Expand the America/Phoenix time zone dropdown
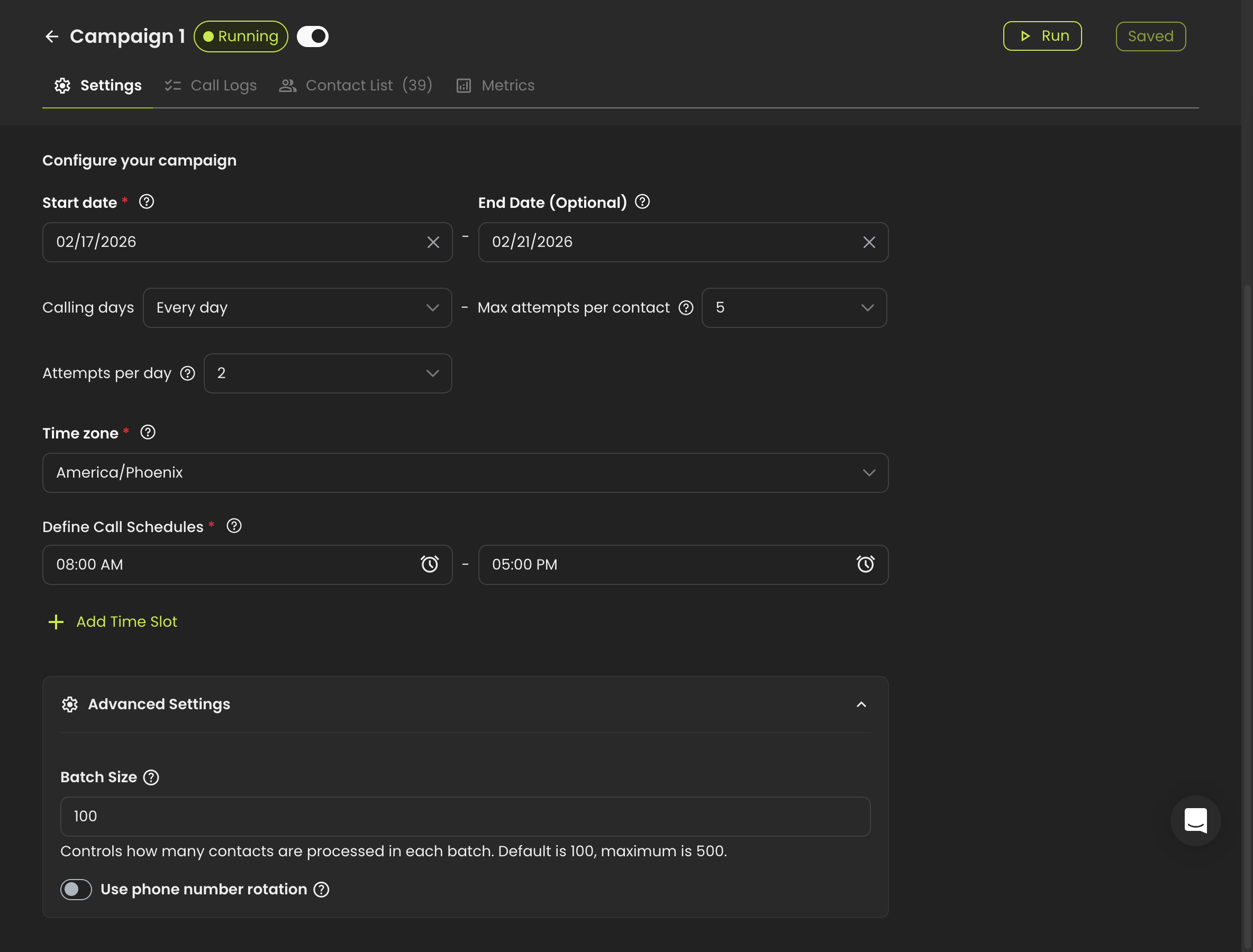The image size is (1253, 952). pyautogui.click(x=465, y=473)
